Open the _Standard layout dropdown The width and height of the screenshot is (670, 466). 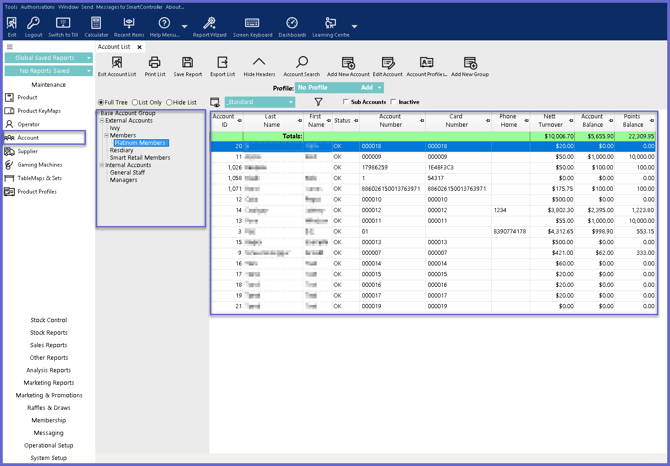291,102
